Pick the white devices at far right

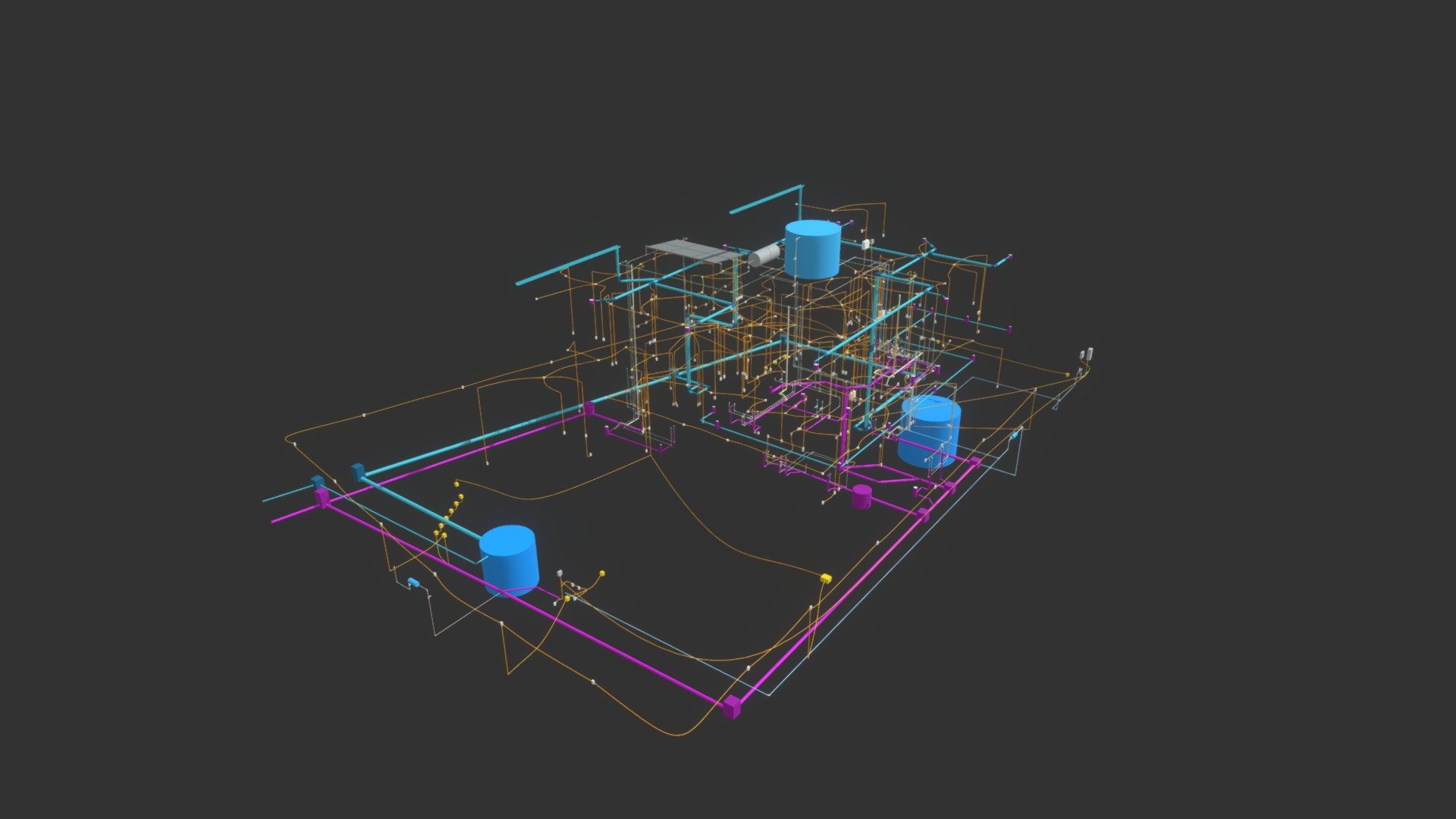click(x=1085, y=354)
